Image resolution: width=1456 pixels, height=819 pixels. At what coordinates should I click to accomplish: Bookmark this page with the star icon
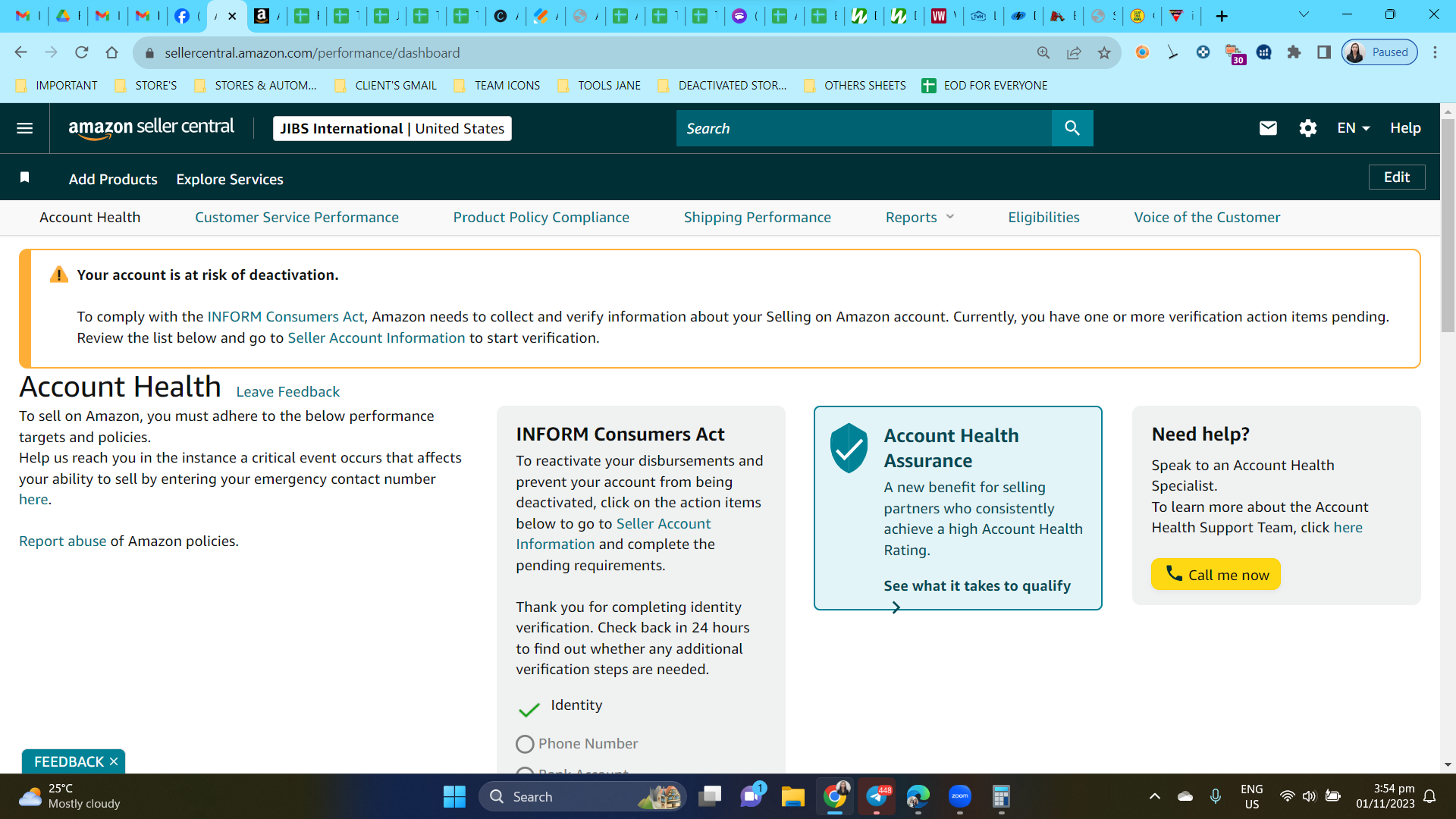[1104, 52]
